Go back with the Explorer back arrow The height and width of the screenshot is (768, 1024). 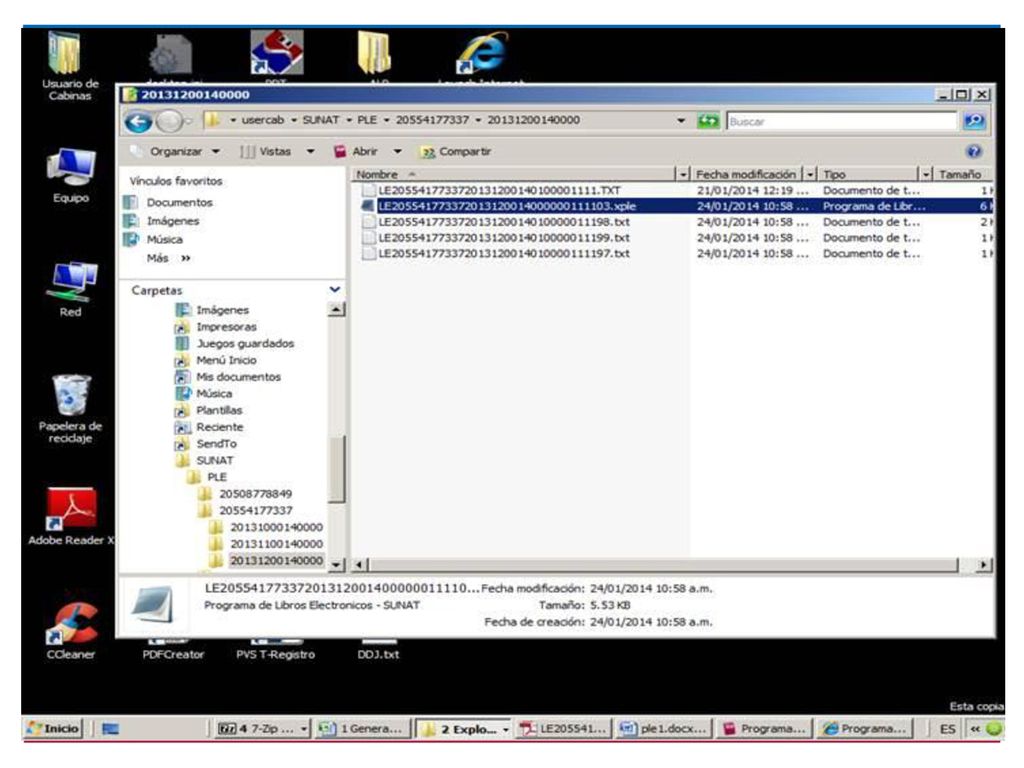pos(138,121)
